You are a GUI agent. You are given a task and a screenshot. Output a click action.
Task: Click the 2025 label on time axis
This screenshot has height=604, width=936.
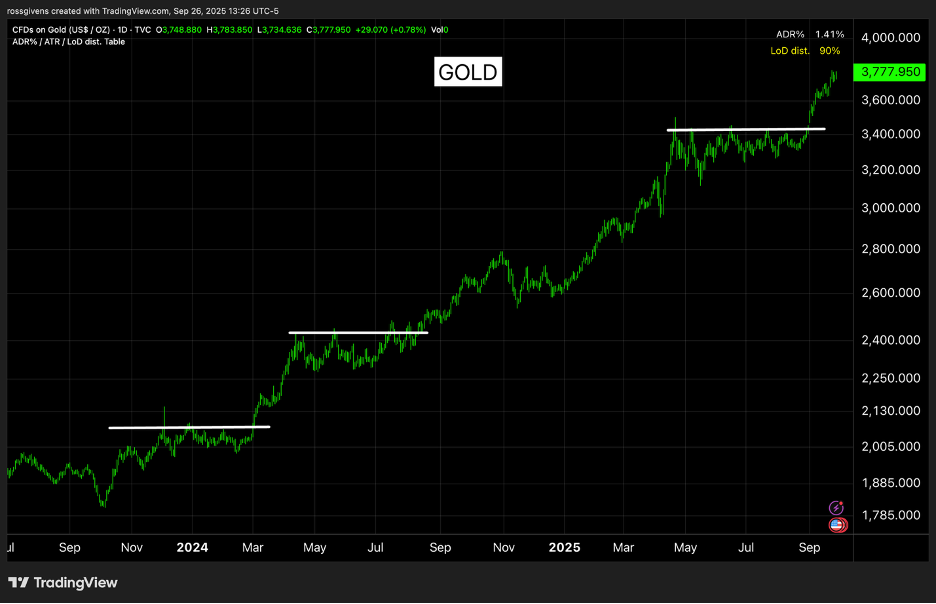point(564,547)
